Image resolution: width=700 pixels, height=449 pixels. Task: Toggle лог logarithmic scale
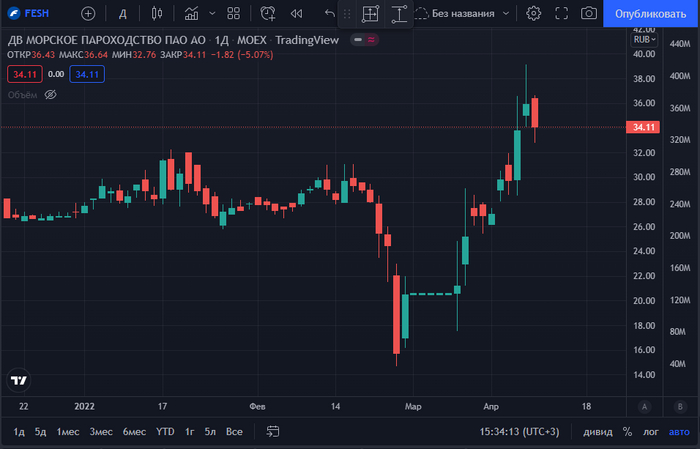click(x=653, y=432)
